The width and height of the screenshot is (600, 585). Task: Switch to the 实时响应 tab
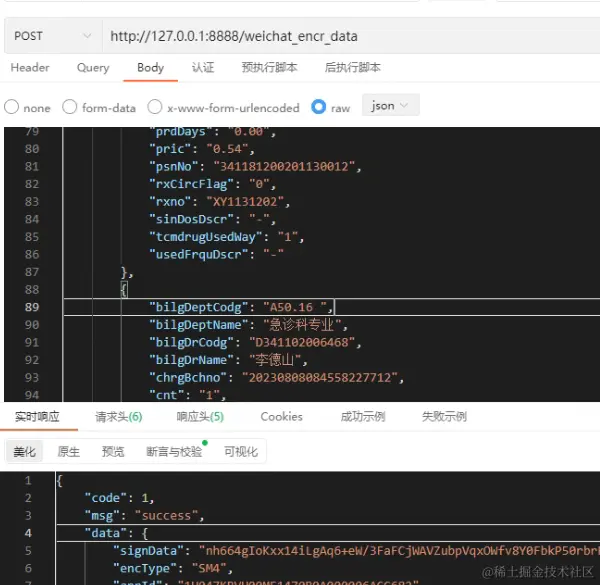click(x=37, y=417)
